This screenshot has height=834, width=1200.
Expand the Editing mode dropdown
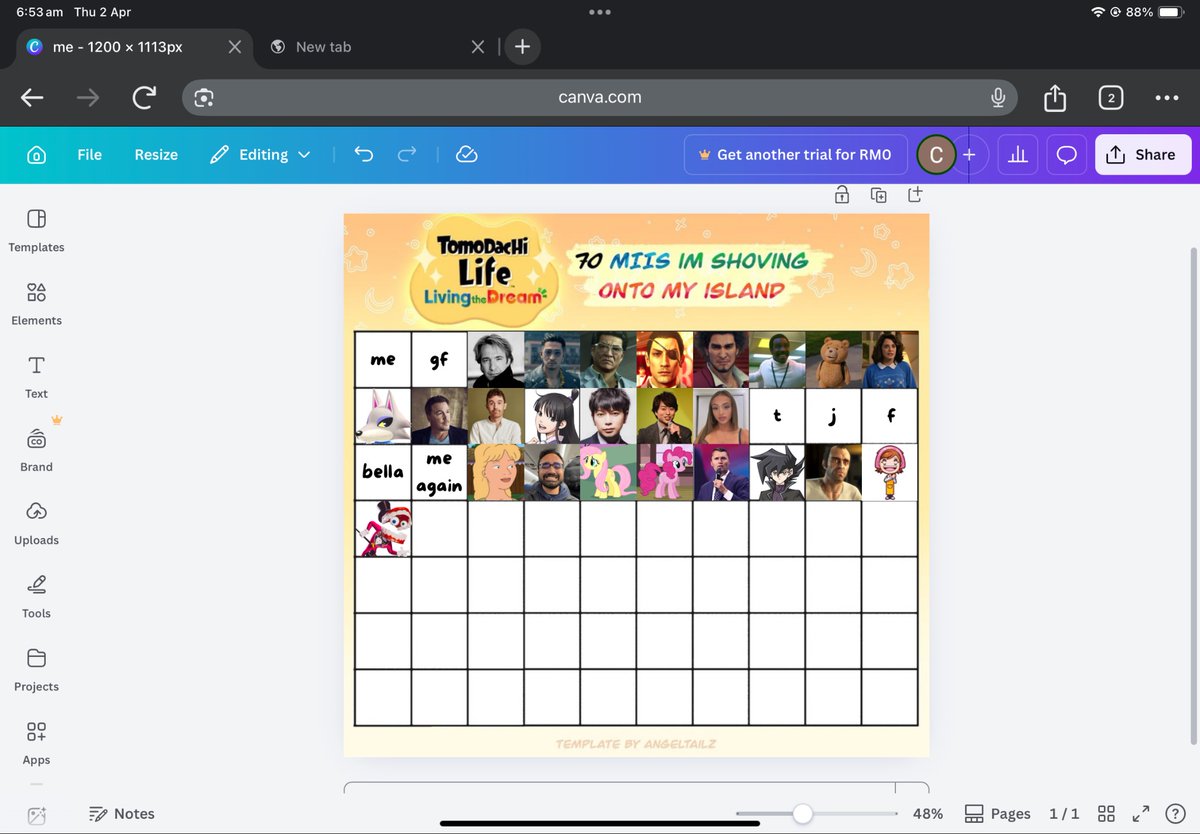[x=260, y=155]
